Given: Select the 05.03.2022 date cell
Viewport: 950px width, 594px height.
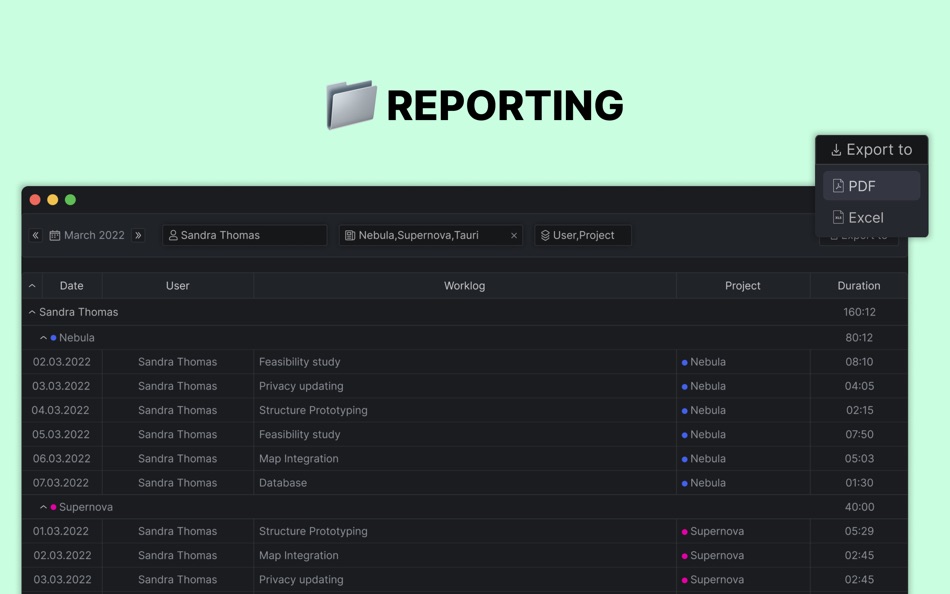Looking at the screenshot, I should pos(62,435).
